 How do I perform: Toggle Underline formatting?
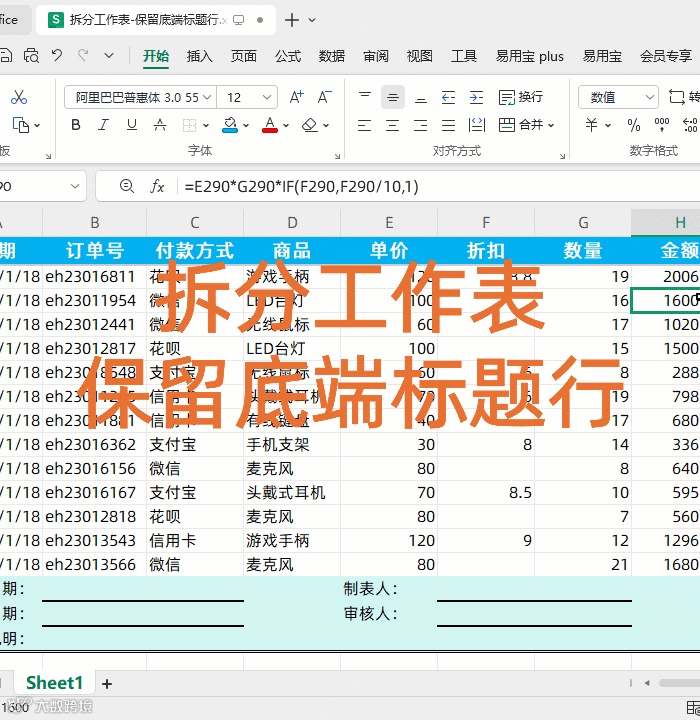132,125
